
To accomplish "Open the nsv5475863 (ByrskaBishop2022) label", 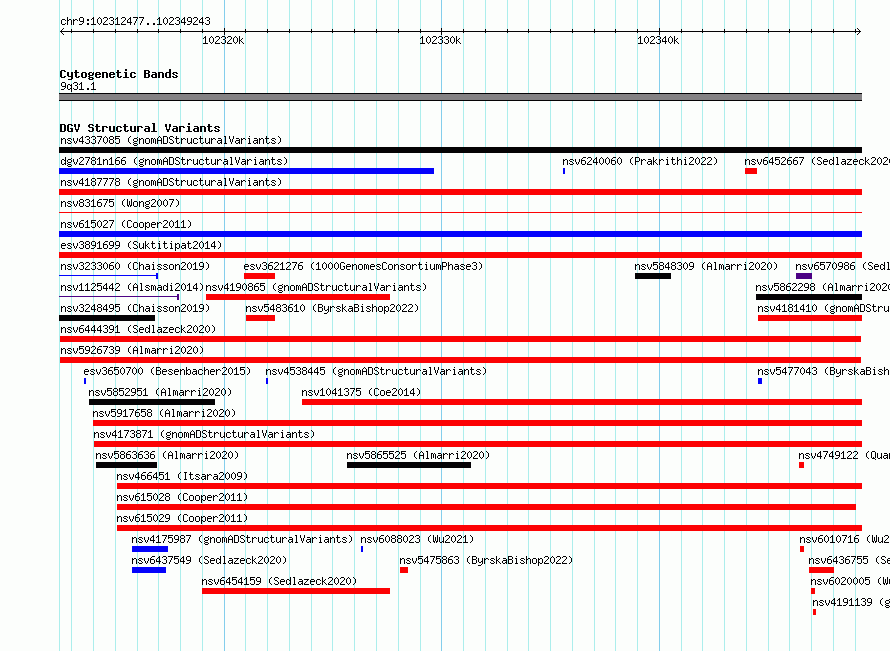I will click(x=486, y=560).
